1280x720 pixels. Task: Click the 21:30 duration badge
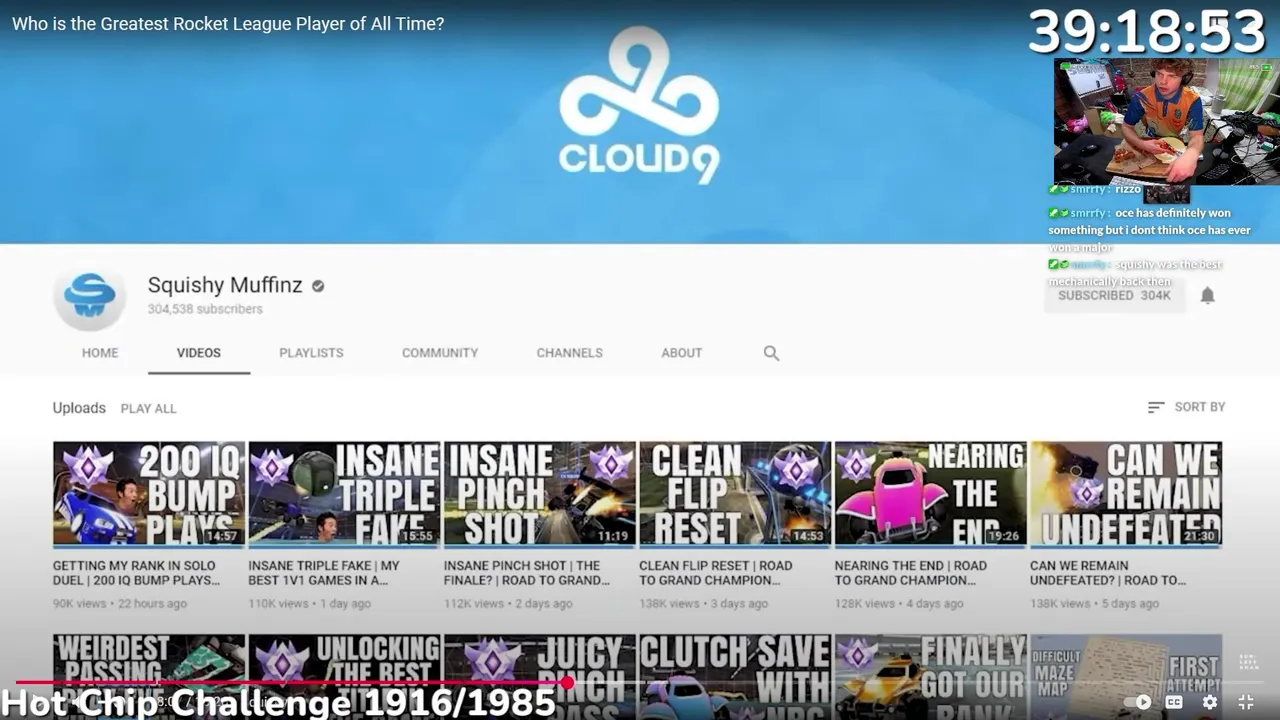1200,536
